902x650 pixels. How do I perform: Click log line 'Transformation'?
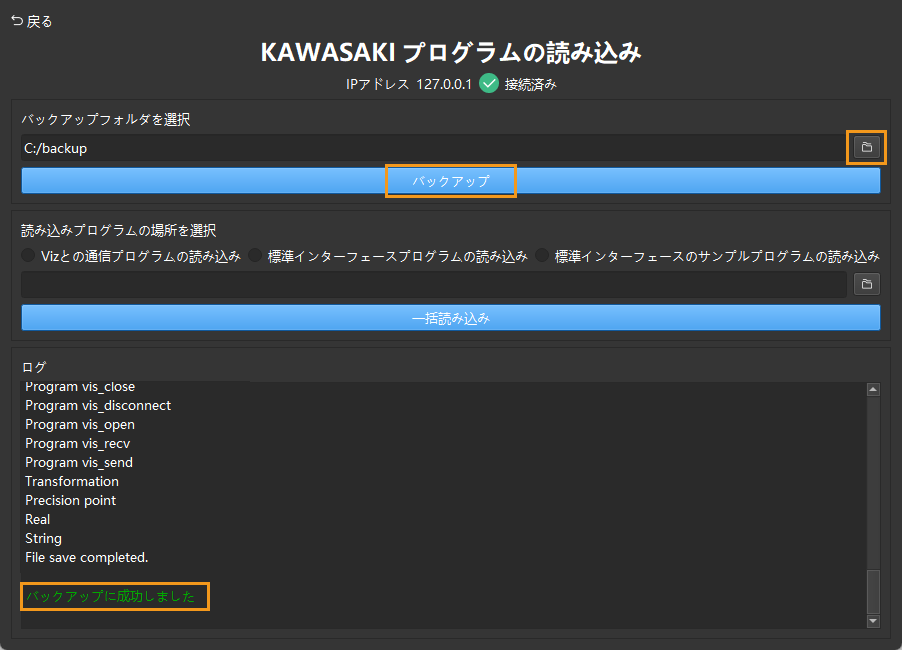click(72, 481)
